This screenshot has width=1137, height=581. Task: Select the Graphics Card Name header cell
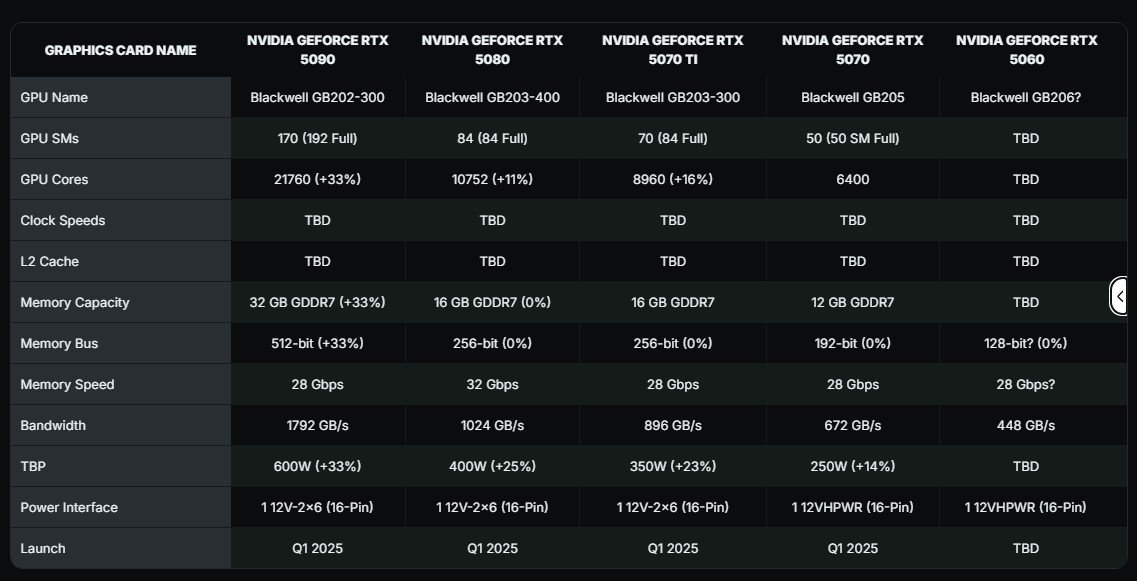click(120, 50)
